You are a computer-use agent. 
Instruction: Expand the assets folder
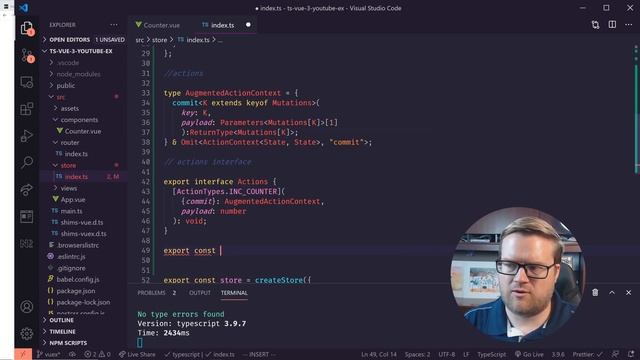click(83, 108)
